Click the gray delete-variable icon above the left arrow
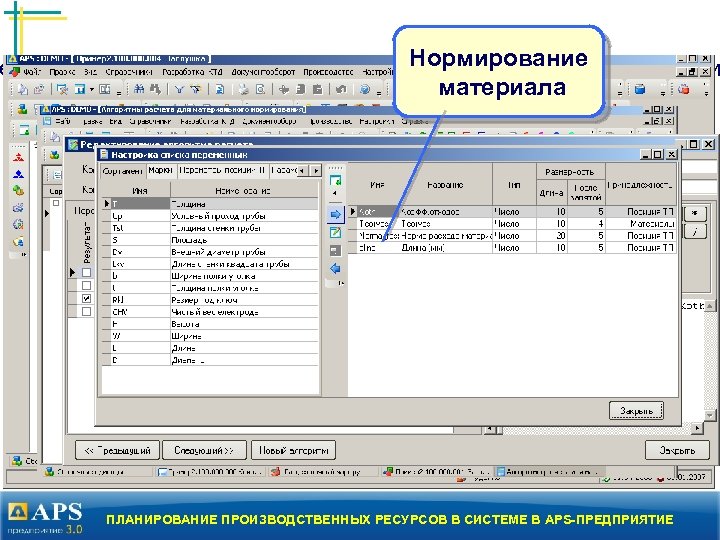This screenshot has width=720, height=540. click(x=336, y=251)
